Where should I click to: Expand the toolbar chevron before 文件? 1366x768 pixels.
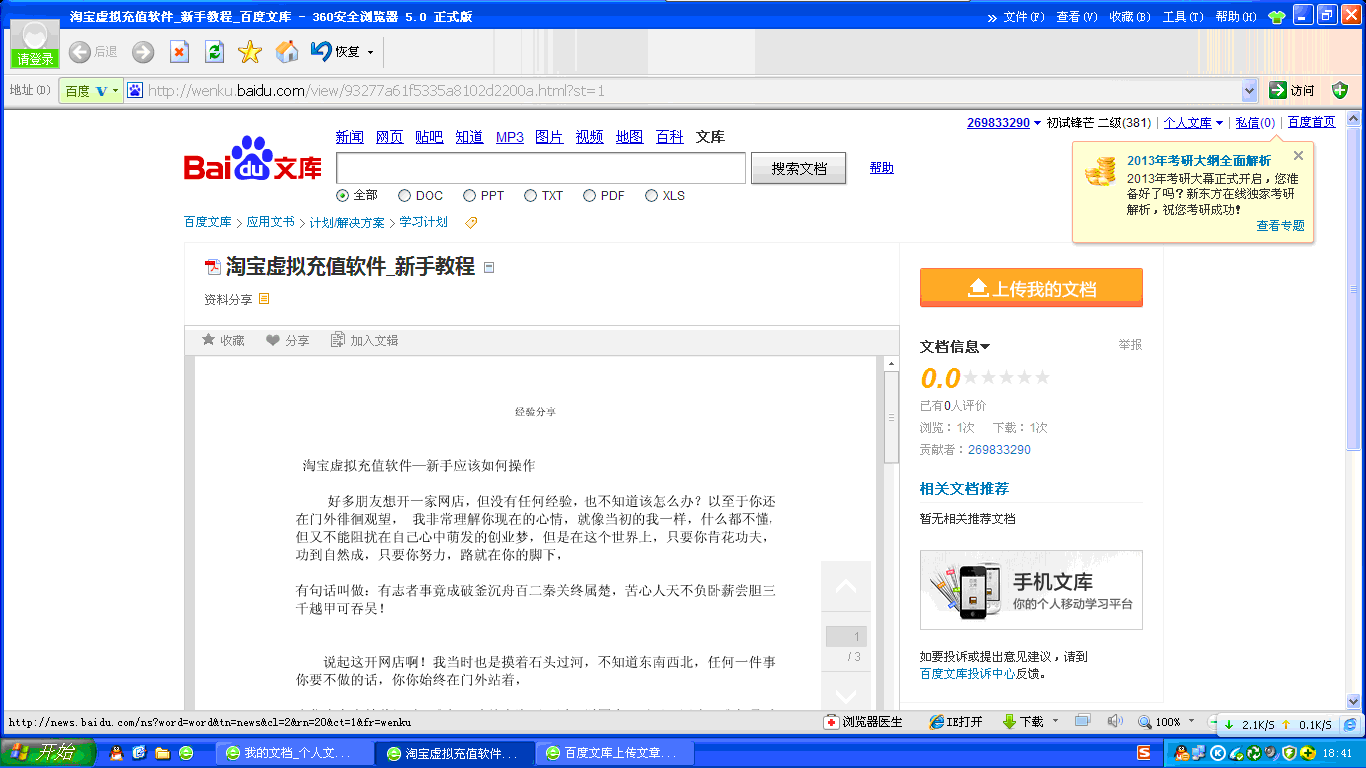pyautogui.click(x=992, y=17)
